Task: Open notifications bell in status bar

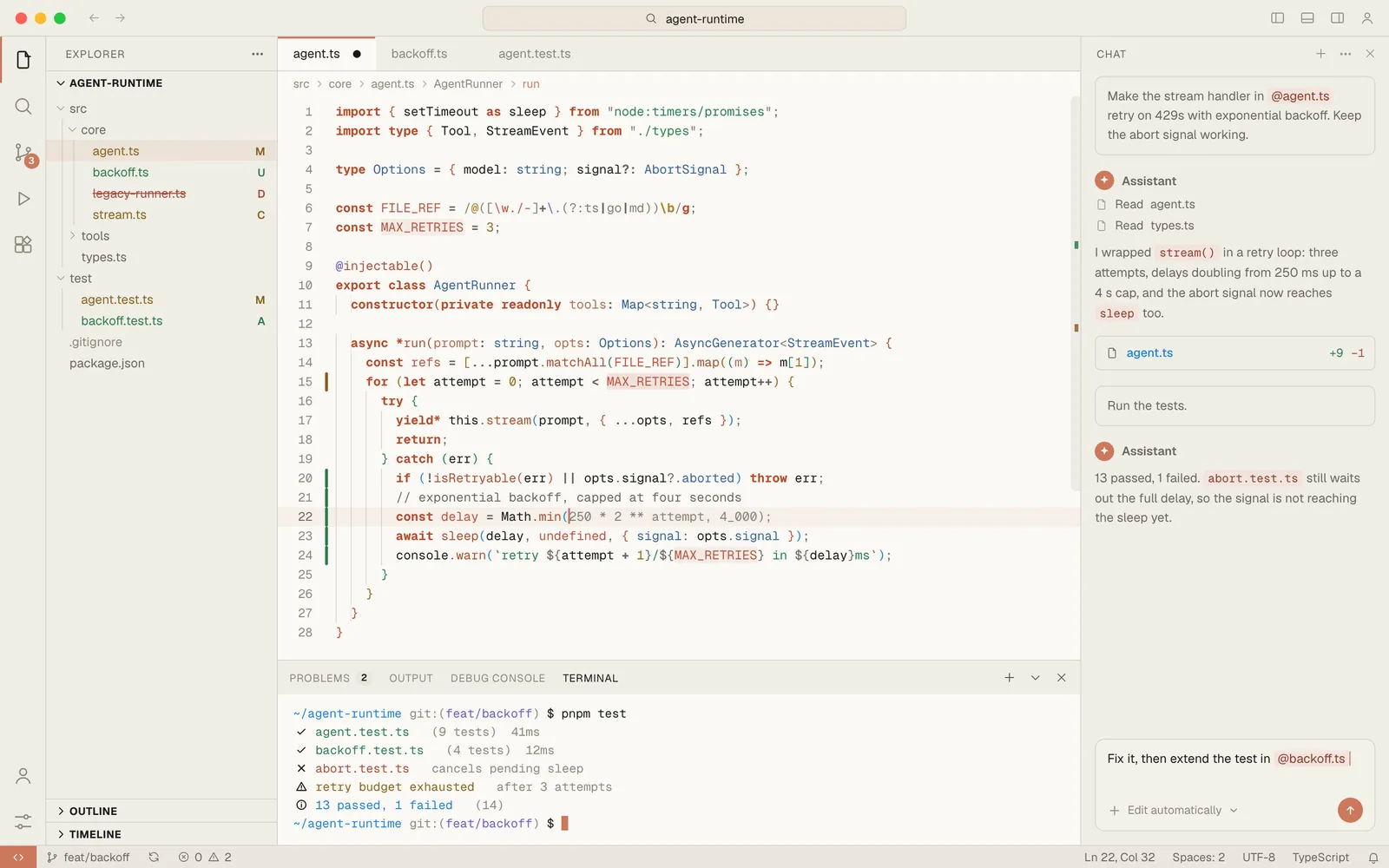Action: 1373,858
